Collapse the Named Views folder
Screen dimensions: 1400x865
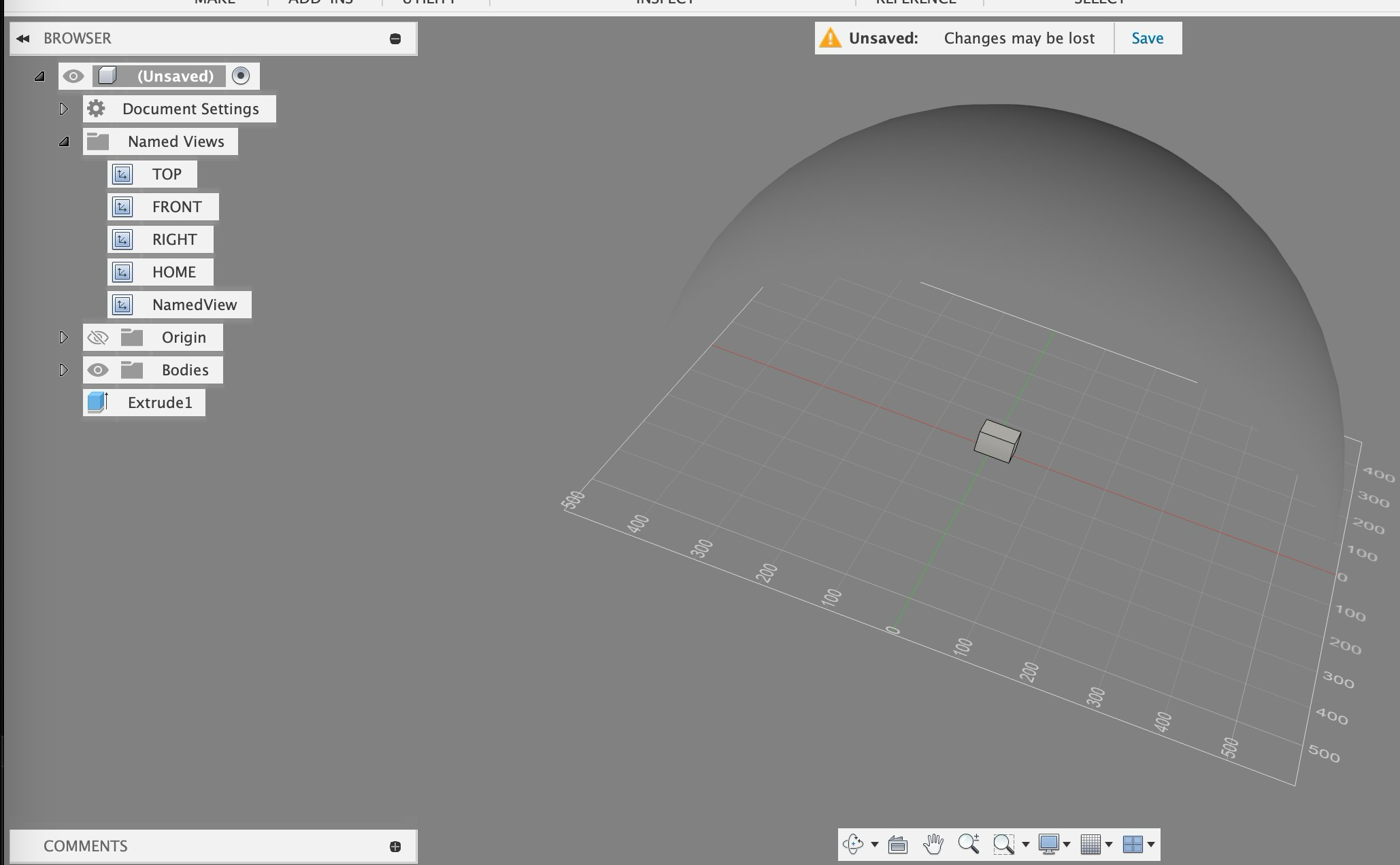(64, 141)
